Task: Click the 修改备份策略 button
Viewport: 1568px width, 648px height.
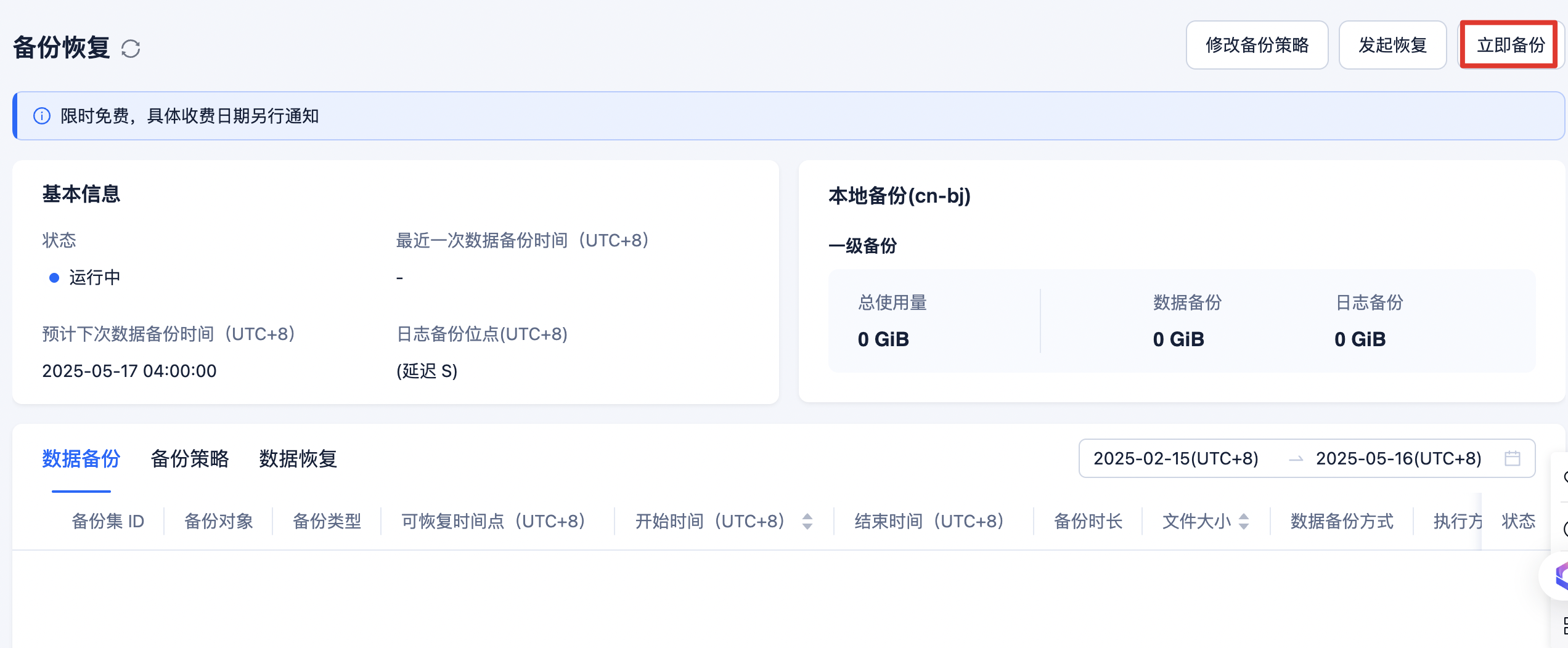Action: [1257, 45]
